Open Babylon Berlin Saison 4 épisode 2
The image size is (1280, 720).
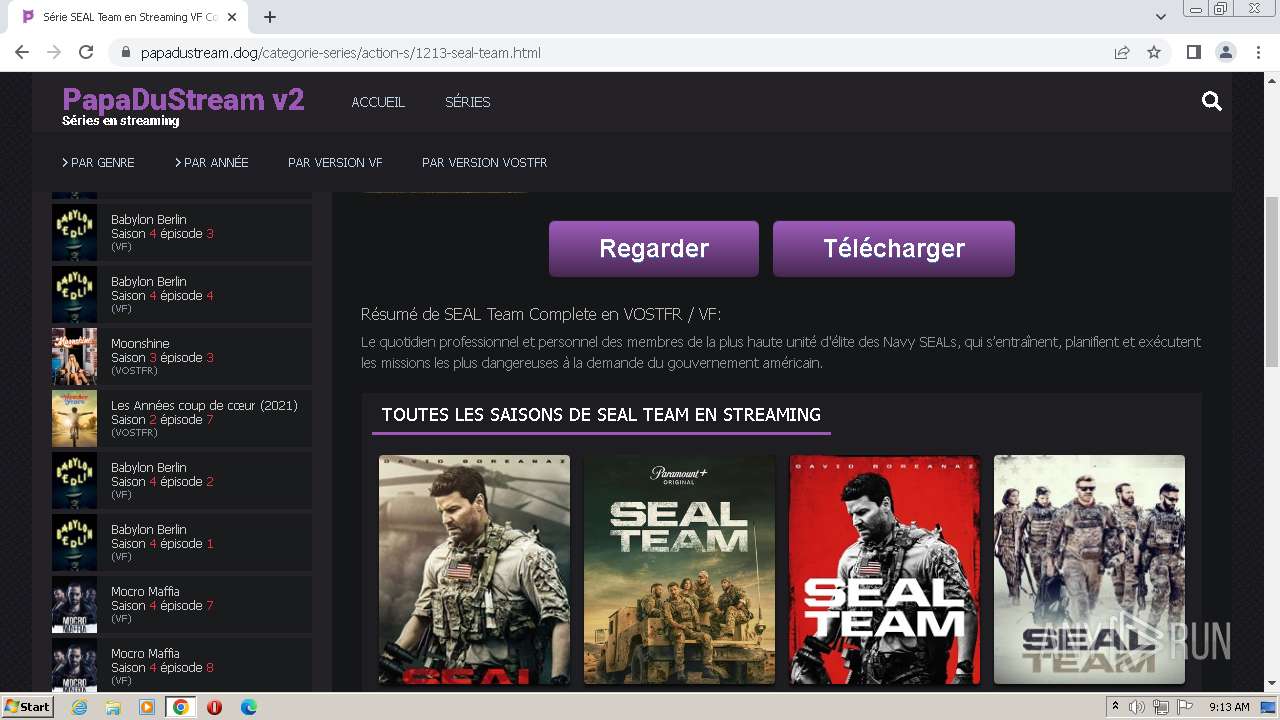pos(182,480)
